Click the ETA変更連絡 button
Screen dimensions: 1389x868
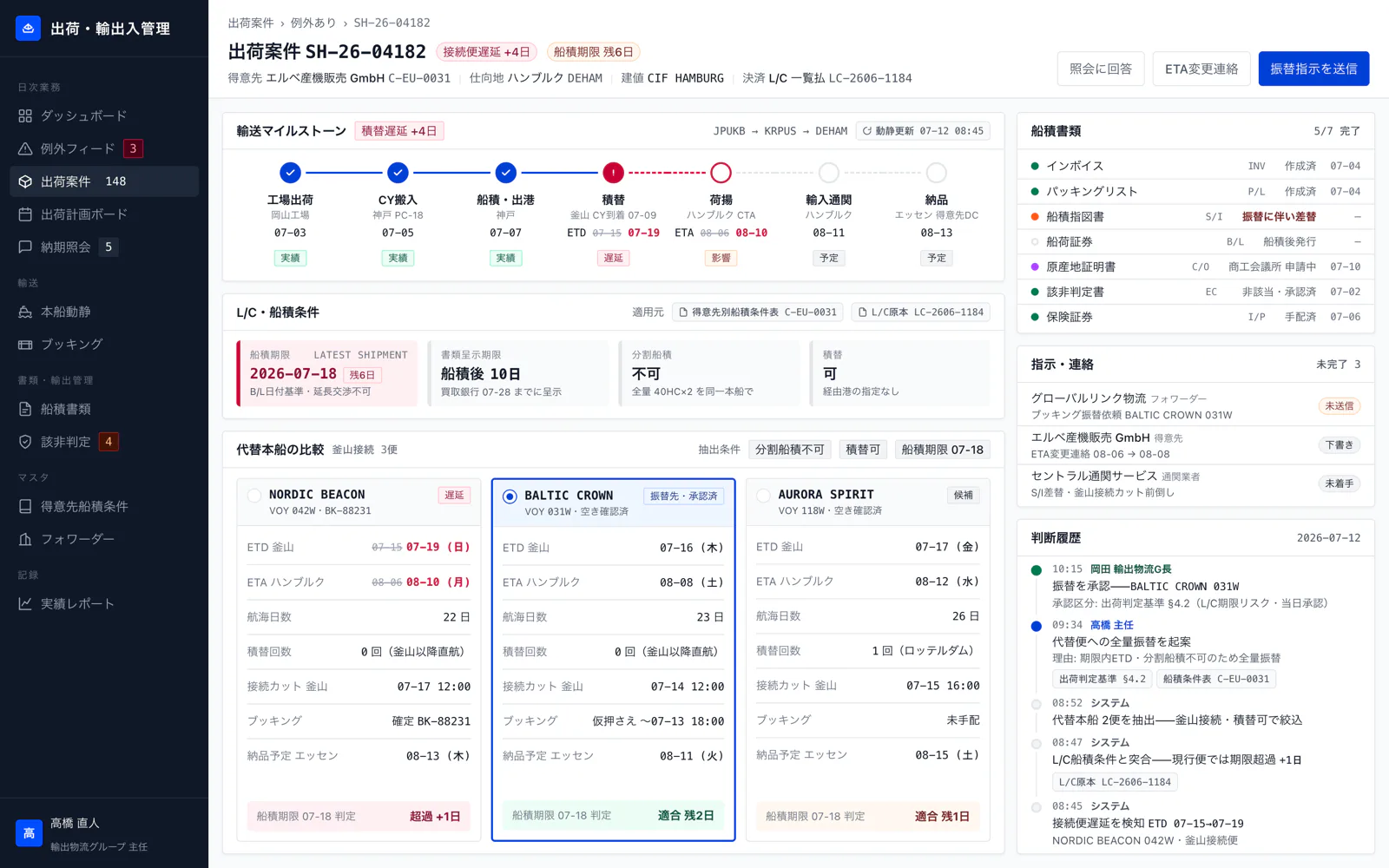(x=1201, y=69)
